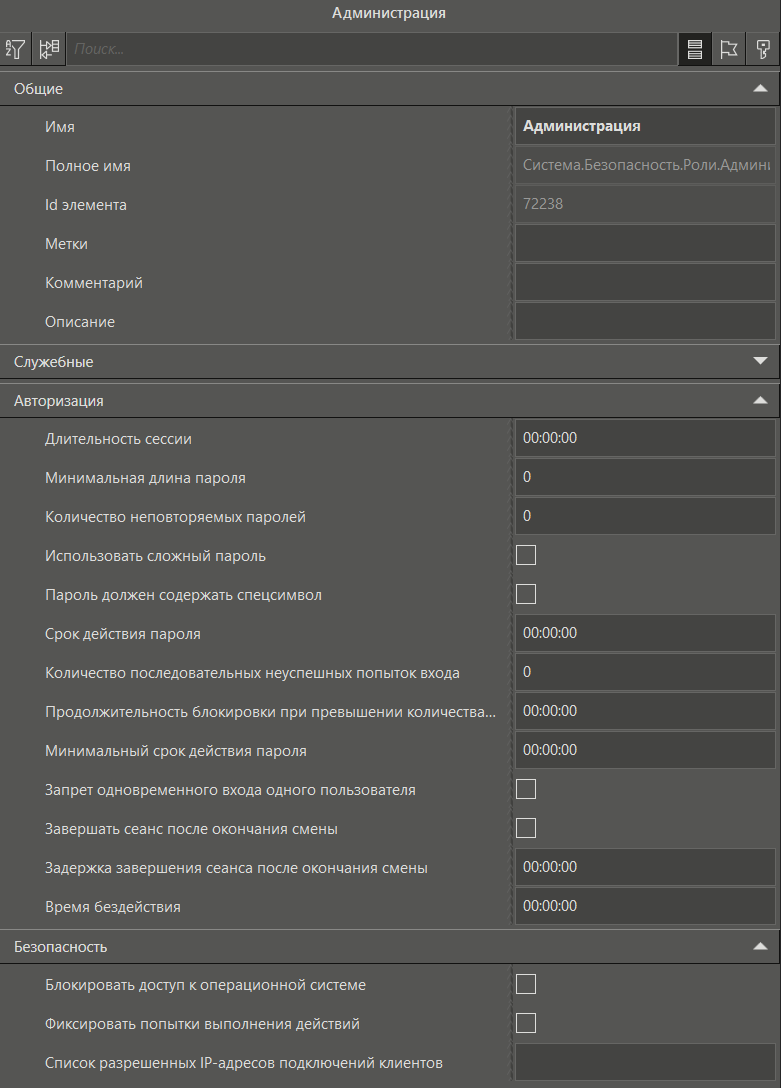Select the list view properties icon
The height and width of the screenshot is (1088, 781).
(x=695, y=49)
